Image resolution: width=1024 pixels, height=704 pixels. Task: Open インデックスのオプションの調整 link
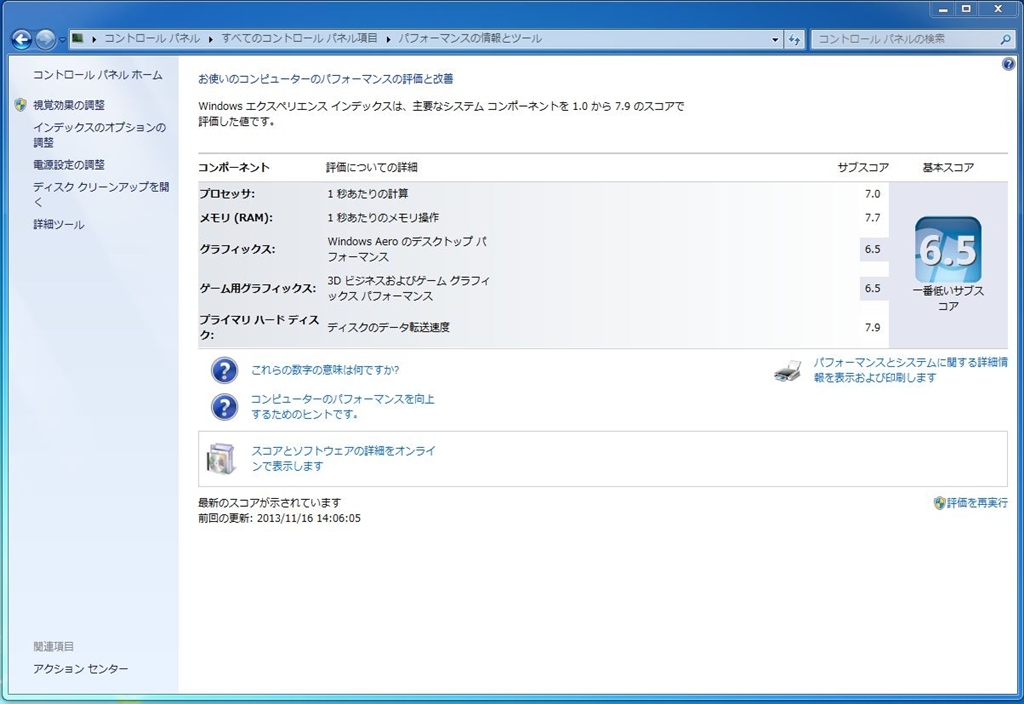100,135
